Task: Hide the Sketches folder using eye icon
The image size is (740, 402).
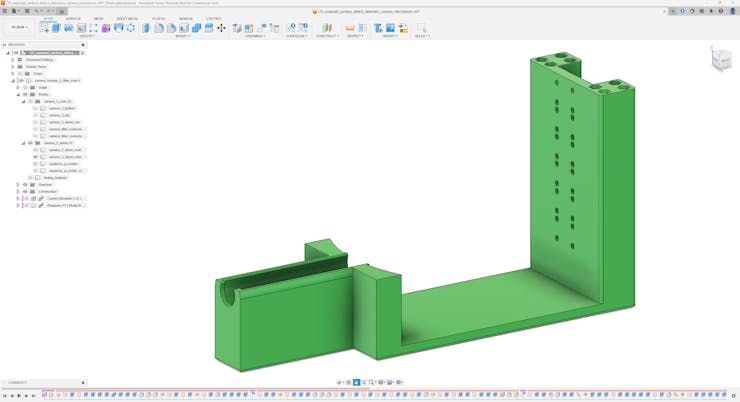Action: pyautogui.click(x=25, y=184)
